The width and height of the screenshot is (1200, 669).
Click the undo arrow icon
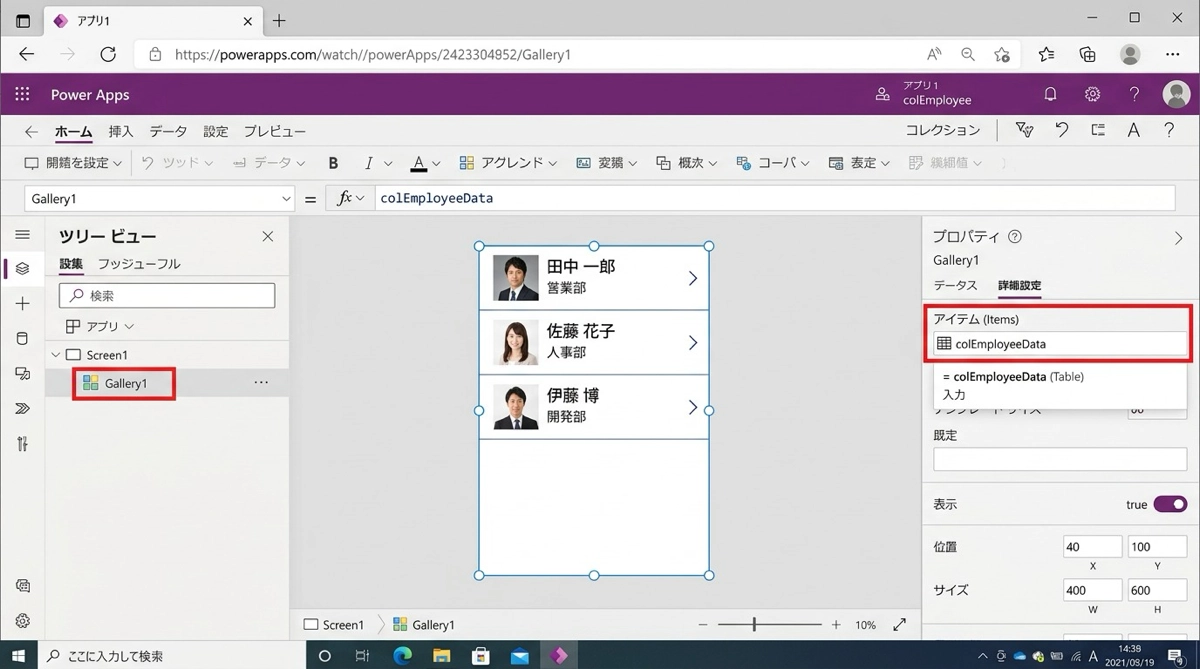(x=1061, y=131)
